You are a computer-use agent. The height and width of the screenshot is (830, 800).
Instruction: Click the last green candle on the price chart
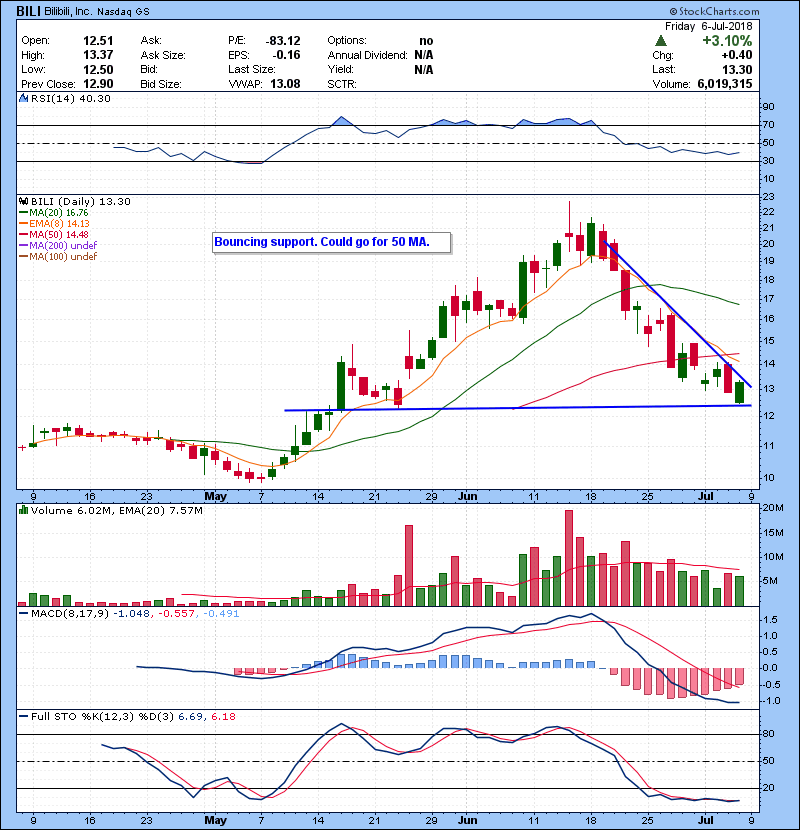pos(739,392)
